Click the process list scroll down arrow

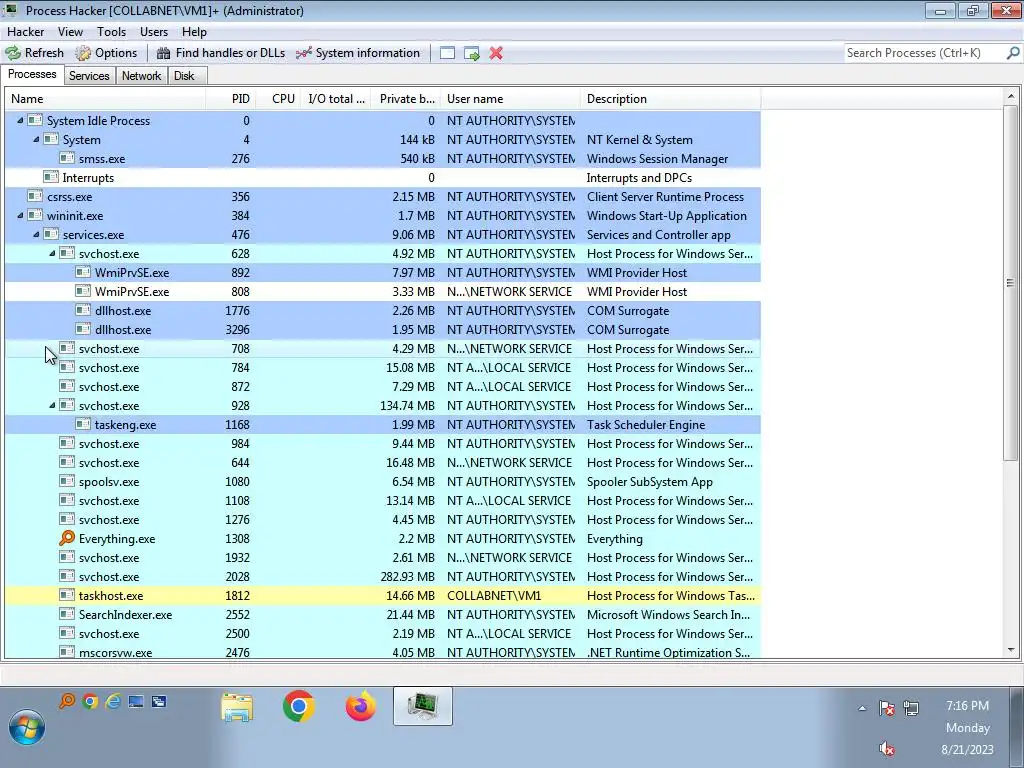[1011, 650]
